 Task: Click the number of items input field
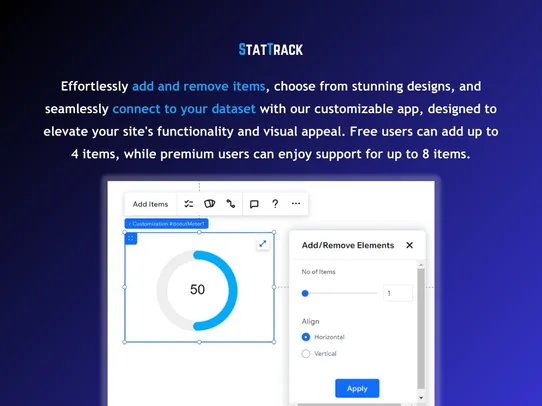[x=398, y=293]
